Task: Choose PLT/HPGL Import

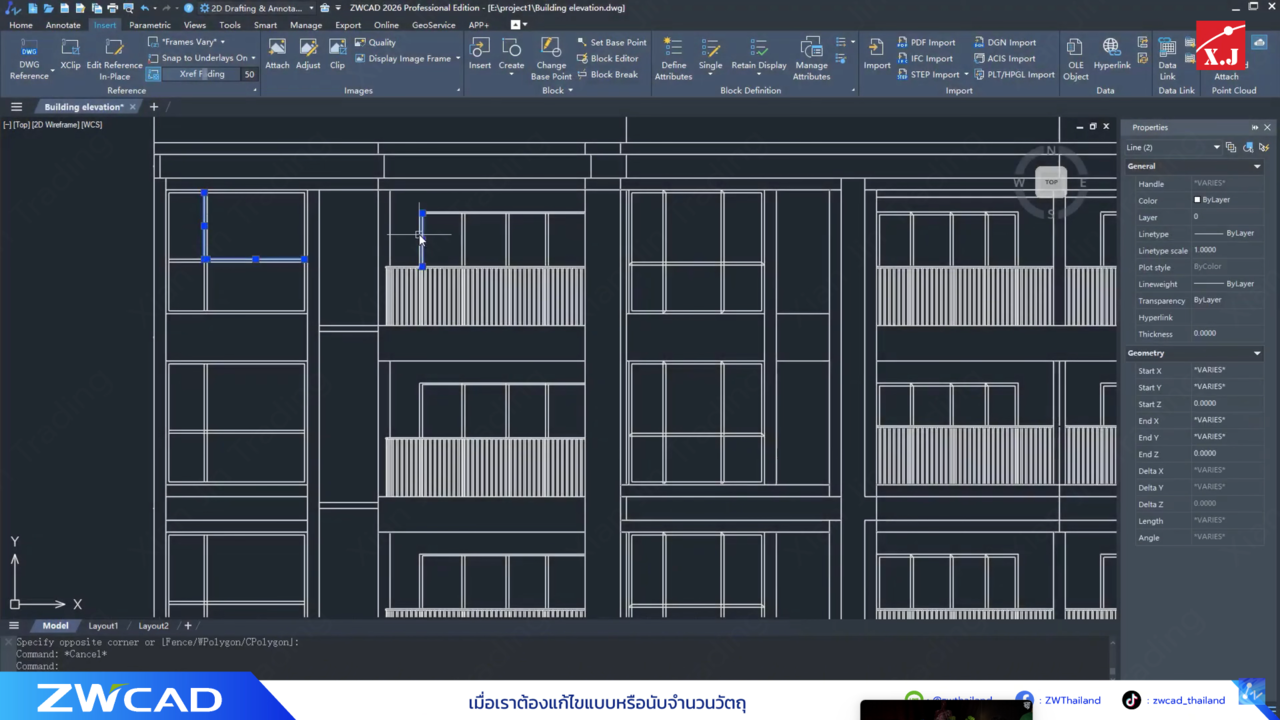Action: 1014,74
